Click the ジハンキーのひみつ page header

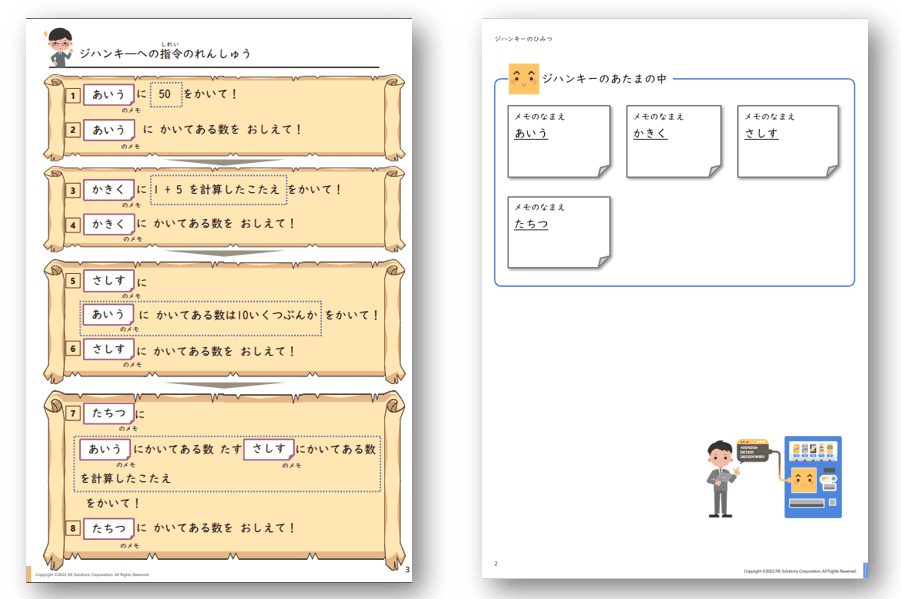pyautogui.click(x=523, y=39)
